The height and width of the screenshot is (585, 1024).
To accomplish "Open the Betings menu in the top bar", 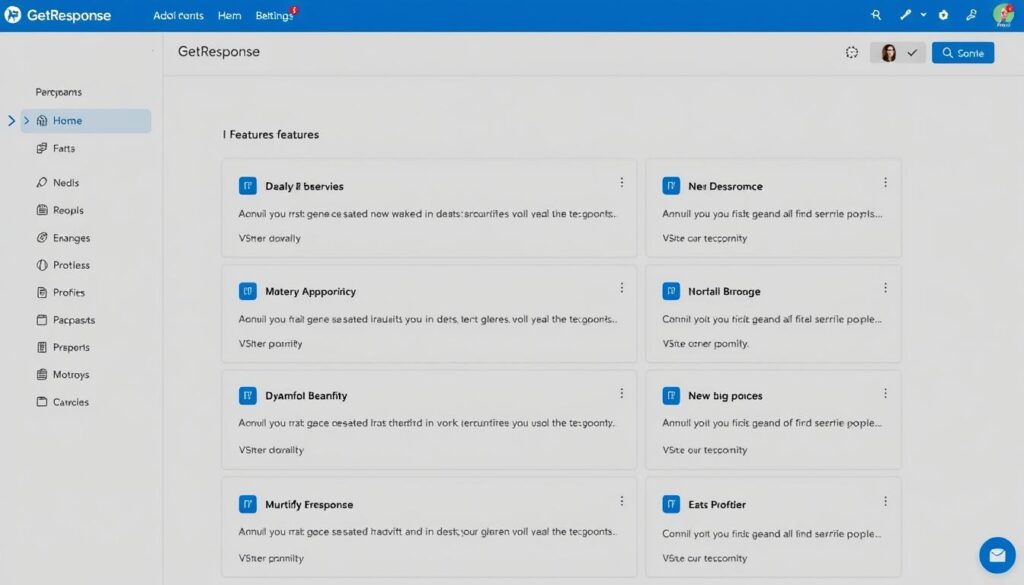I will (275, 16).
